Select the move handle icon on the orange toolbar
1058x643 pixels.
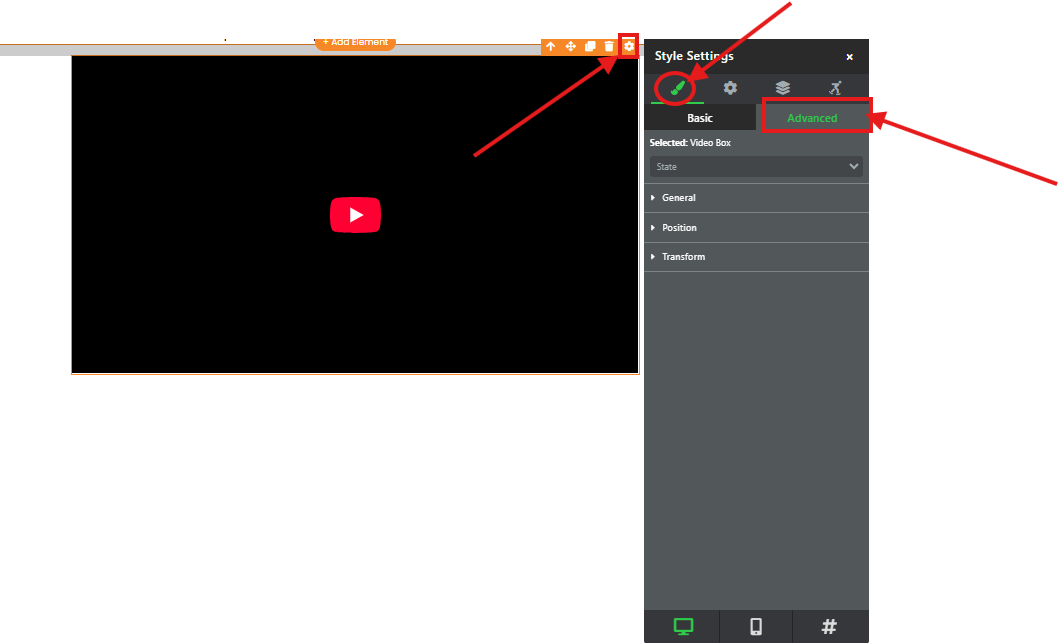571,47
